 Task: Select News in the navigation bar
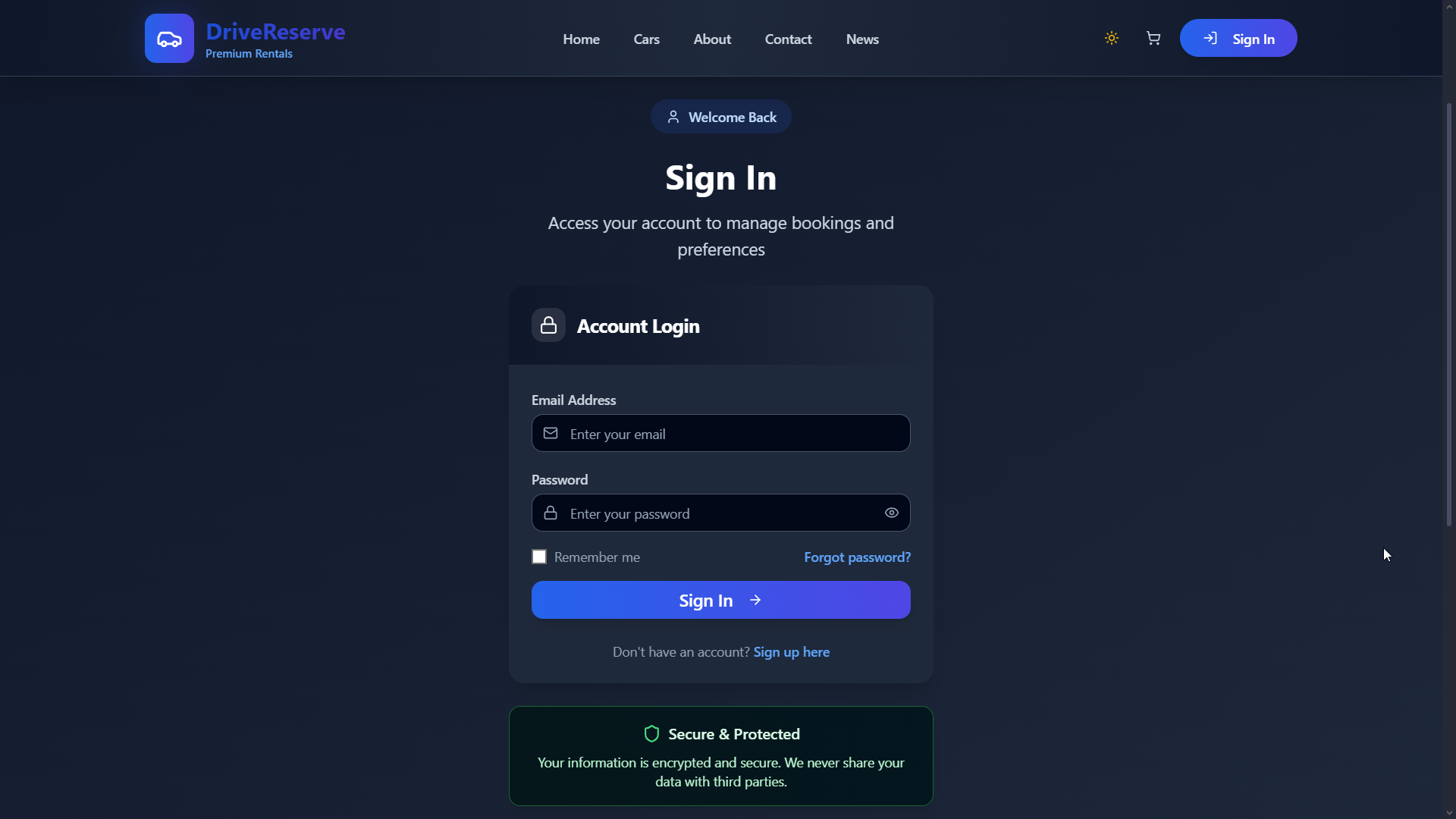(862, 39)
